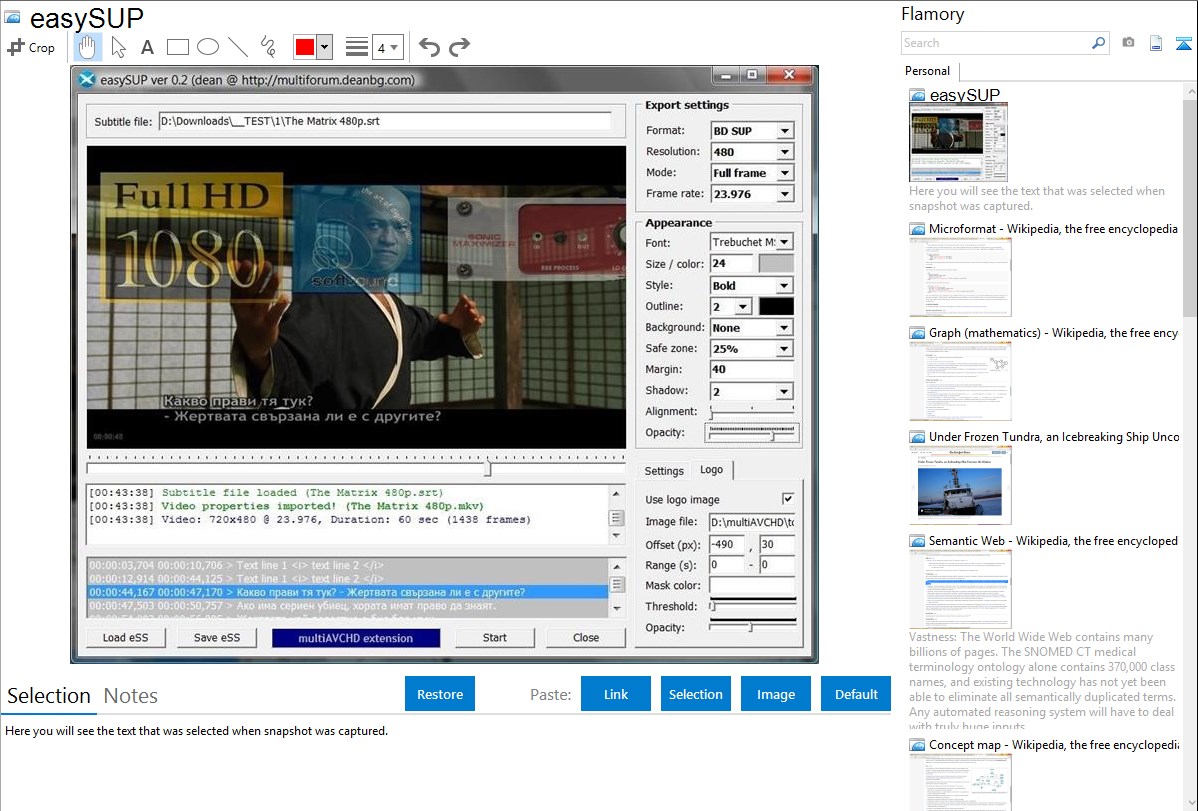This screenshot has width=1198, height=811.
Task: Click the Restore button
Action: (440, 694)
